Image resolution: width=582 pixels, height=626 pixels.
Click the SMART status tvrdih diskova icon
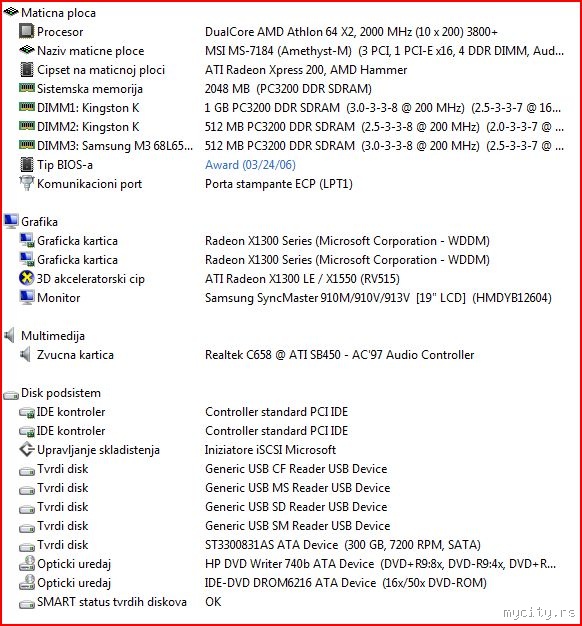(x=26, y=604)
